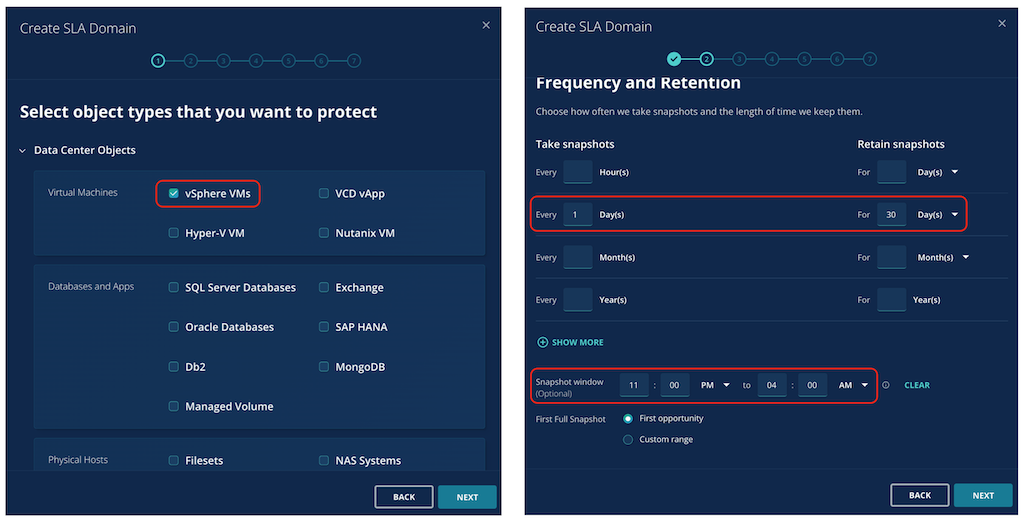This screenshot has width=1024, height=523.
Task: Enable the Nutanix VM checkbox
Action: click(x=323, y=233)
